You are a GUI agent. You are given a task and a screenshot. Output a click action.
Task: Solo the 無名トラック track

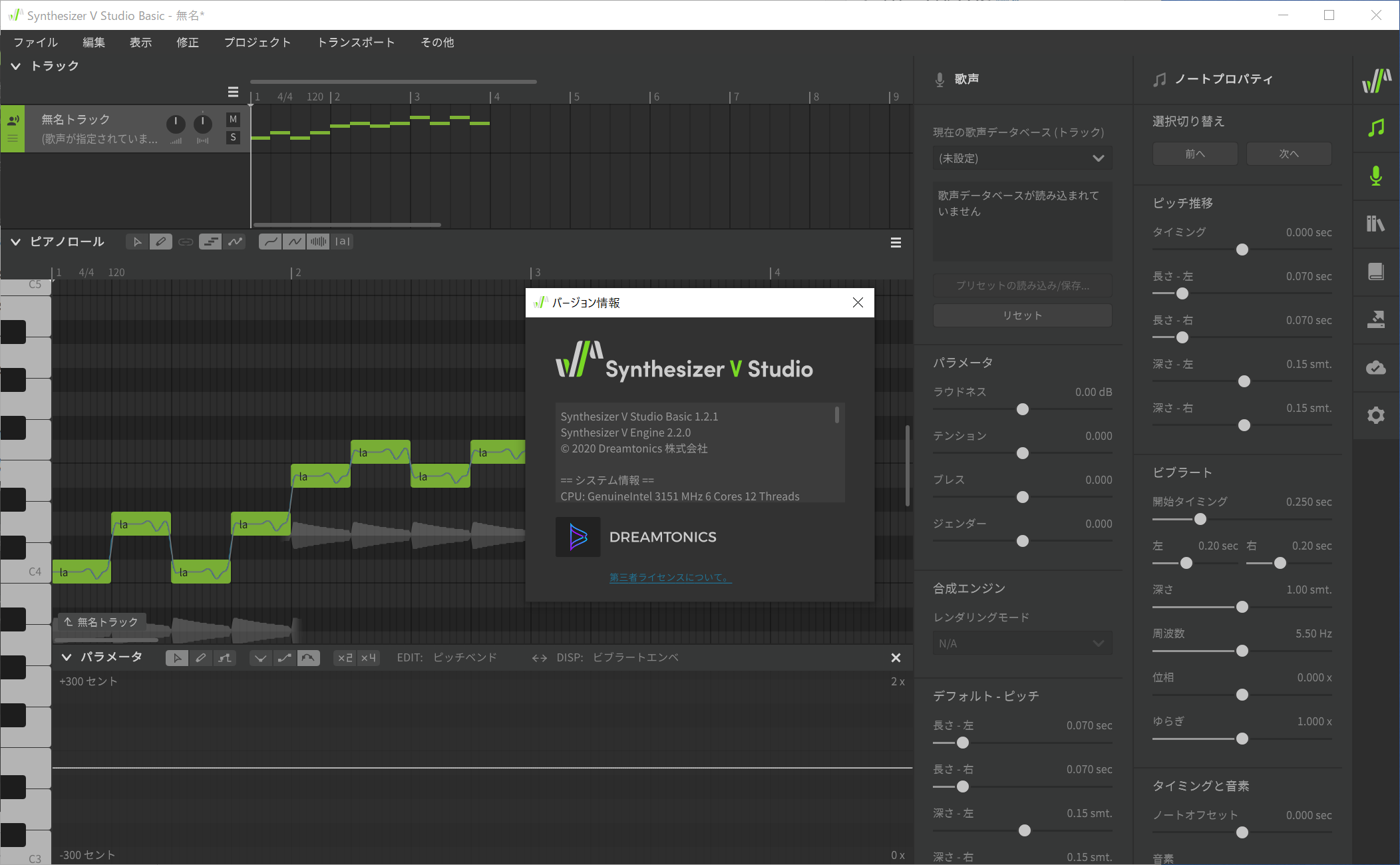tap(233, 137)
